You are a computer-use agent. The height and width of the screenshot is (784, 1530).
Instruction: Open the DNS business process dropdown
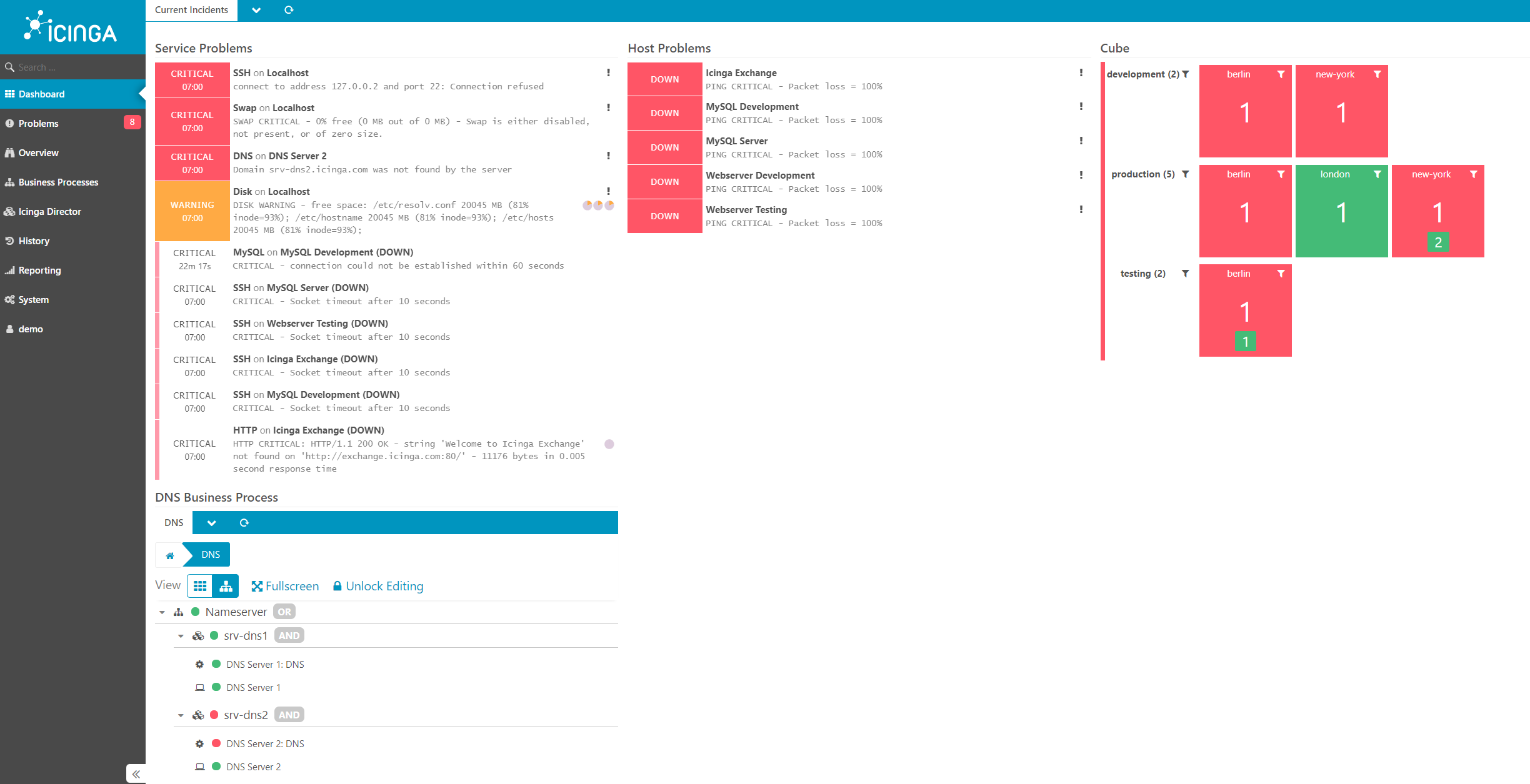coord(211,522)
